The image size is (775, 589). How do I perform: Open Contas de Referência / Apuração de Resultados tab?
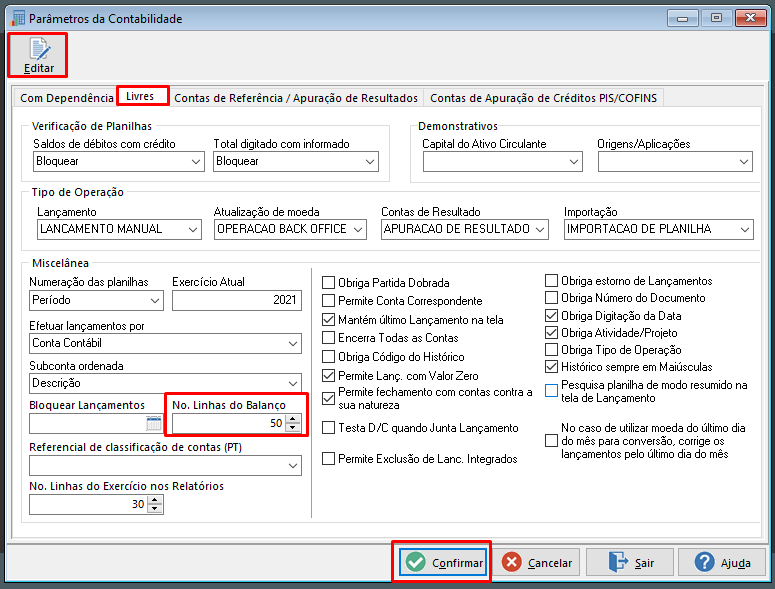point(296,98)
